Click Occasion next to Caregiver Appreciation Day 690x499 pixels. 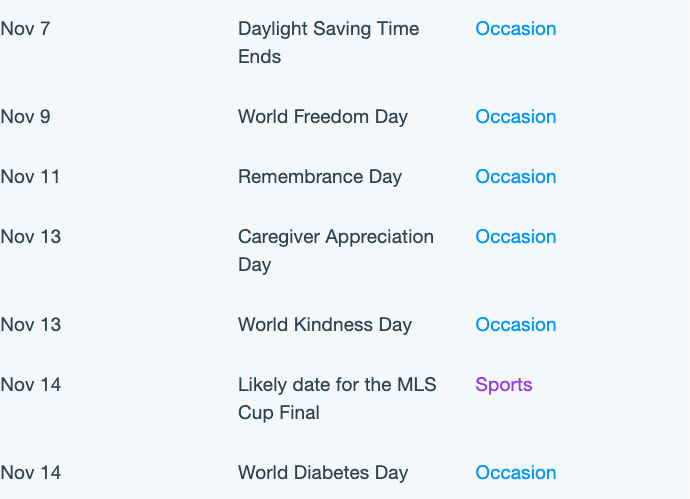516,237
